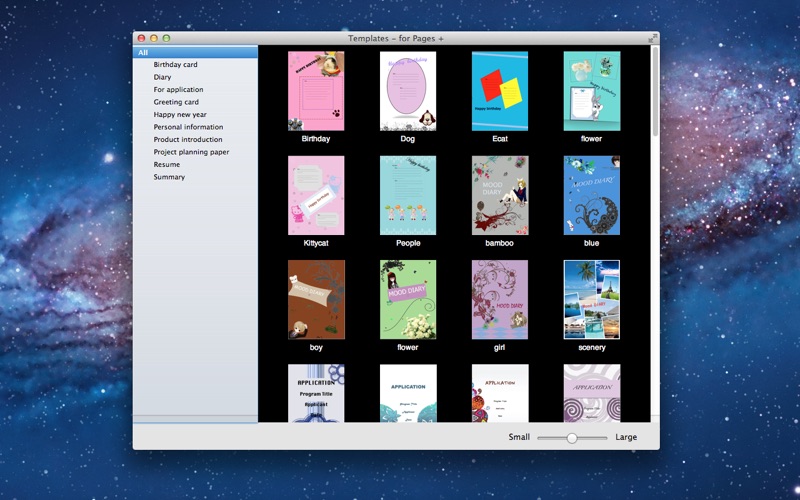Screen dimensions: 800x500
Task: Pick the purple spiral Application template
Action: tap(592, 393)
